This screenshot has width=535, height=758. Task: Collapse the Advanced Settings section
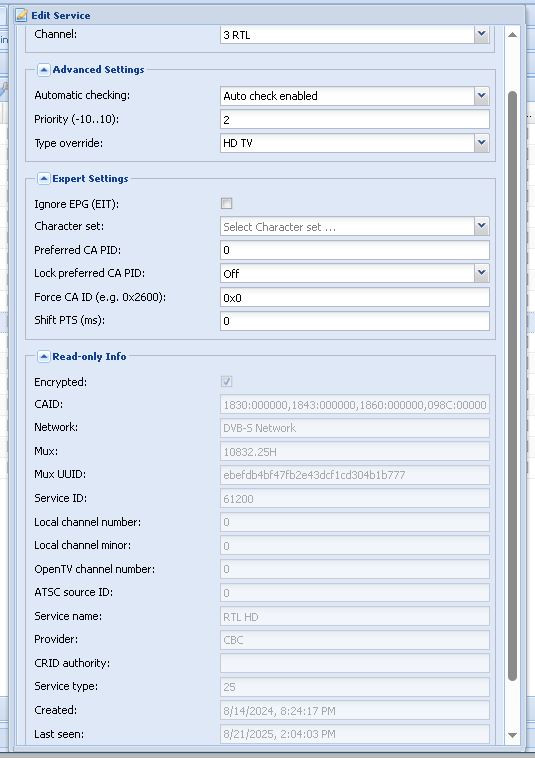coord(43,70)
